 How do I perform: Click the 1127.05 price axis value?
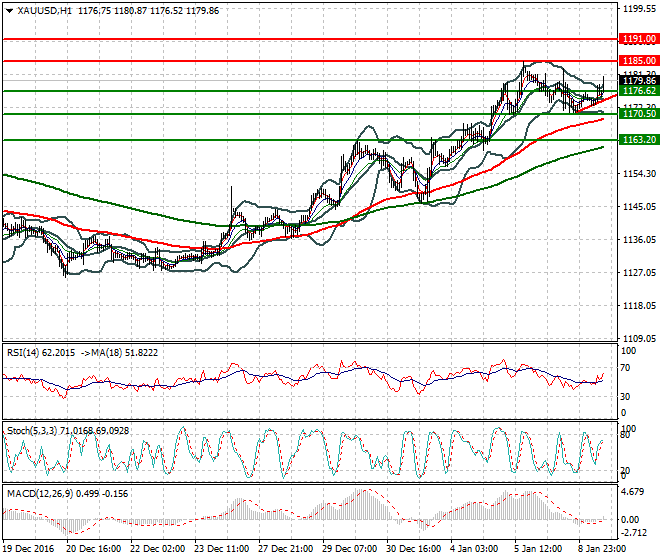tap(639, 272)
